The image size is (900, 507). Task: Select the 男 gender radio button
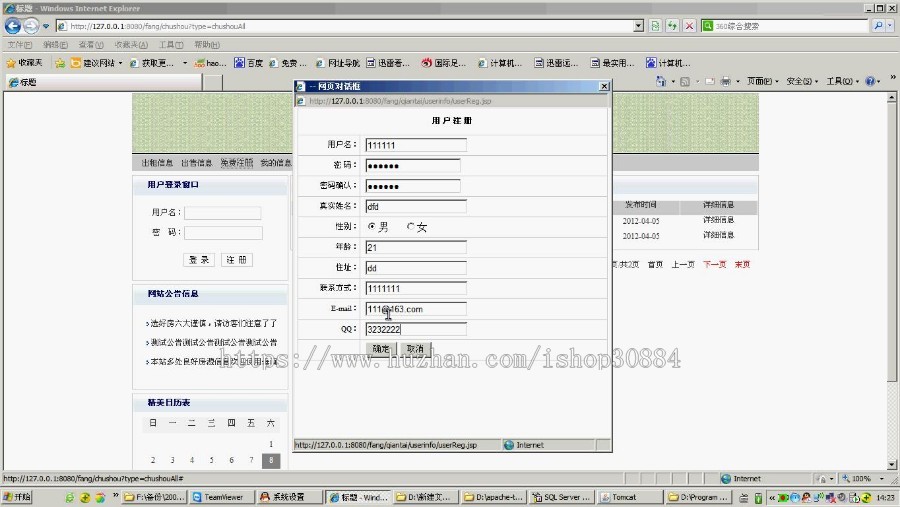click(371, 227)
